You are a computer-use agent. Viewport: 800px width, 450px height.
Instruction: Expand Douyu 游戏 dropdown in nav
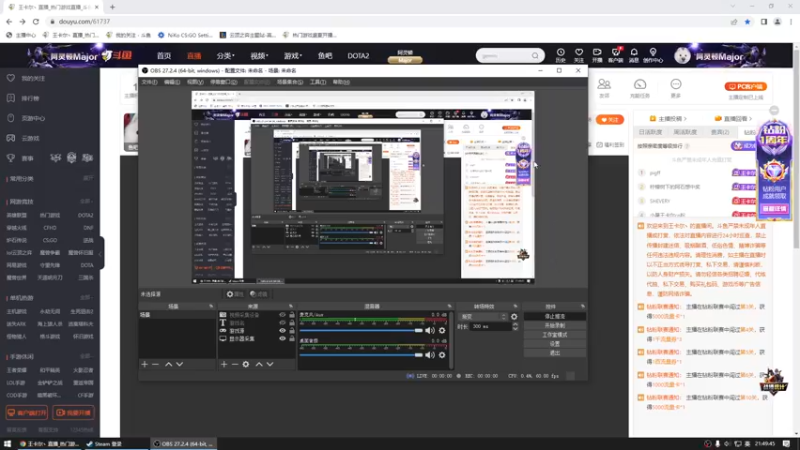pos(293,56)
